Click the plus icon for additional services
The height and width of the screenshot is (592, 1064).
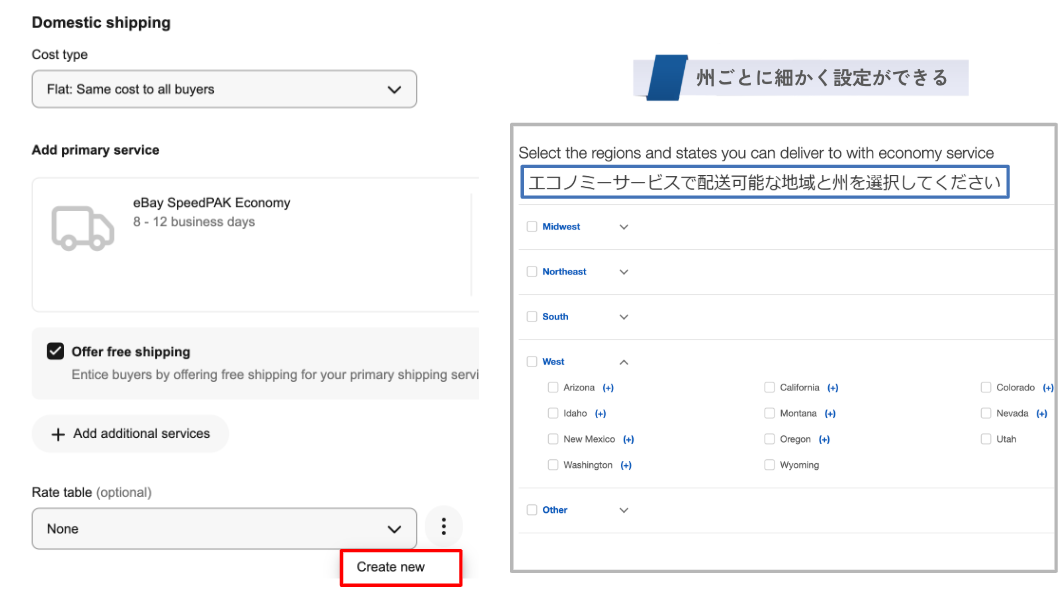click(x=57, y=434)
